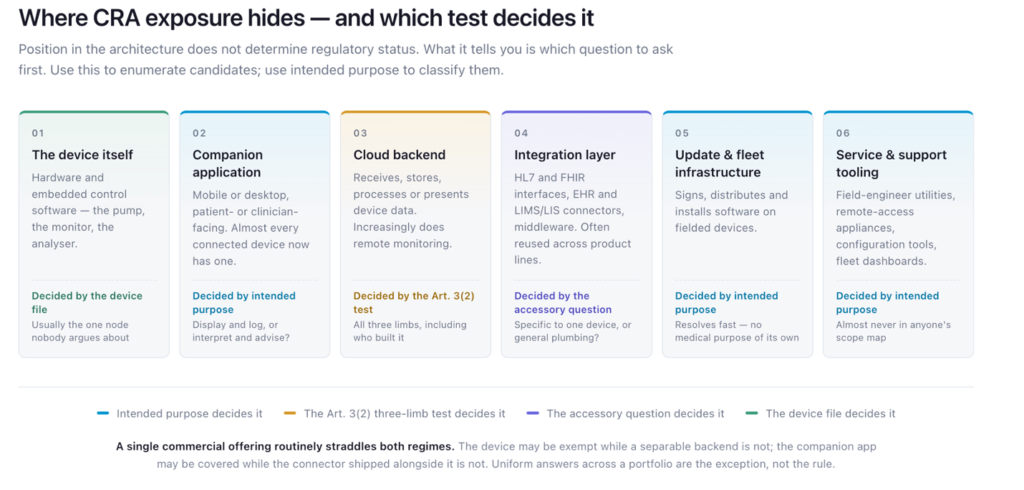The height and width of the screenshot is (490, 1024).
Task: Click 'Decided by the accessory question' label
Action: click(x=563, y=302)
